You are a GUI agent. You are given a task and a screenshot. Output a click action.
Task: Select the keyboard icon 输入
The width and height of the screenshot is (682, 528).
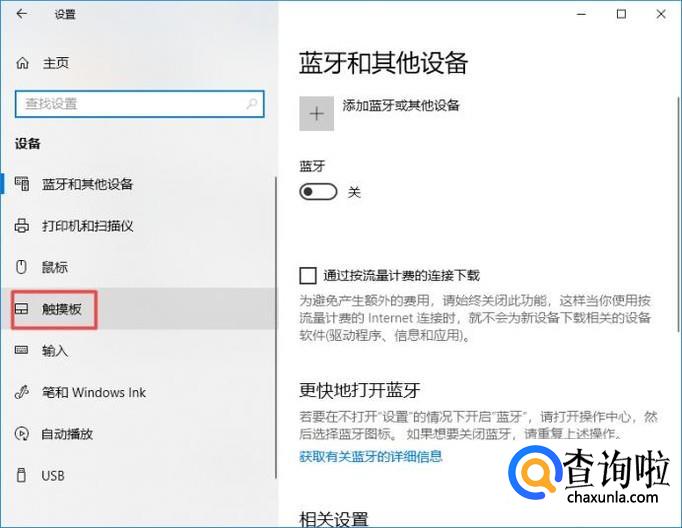pyautogui.click(x=21, y=350)
